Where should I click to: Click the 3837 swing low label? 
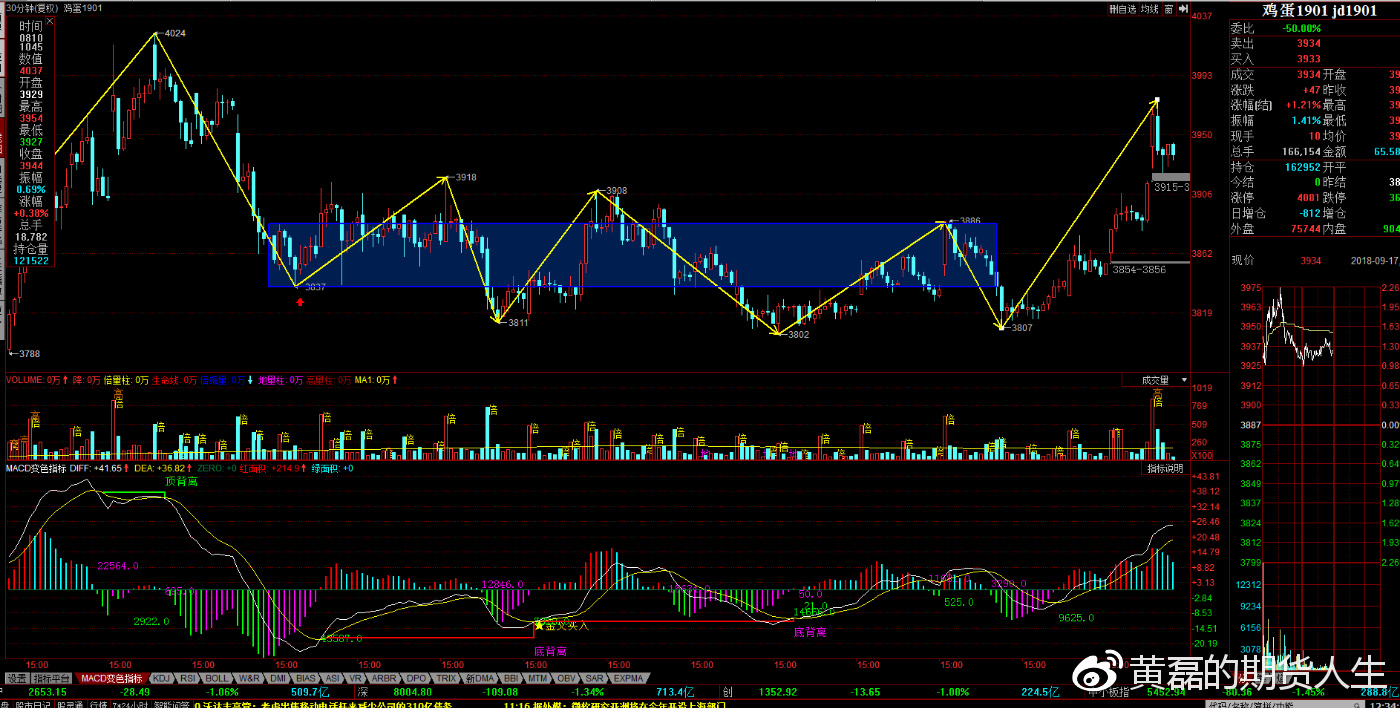point(315,287)
